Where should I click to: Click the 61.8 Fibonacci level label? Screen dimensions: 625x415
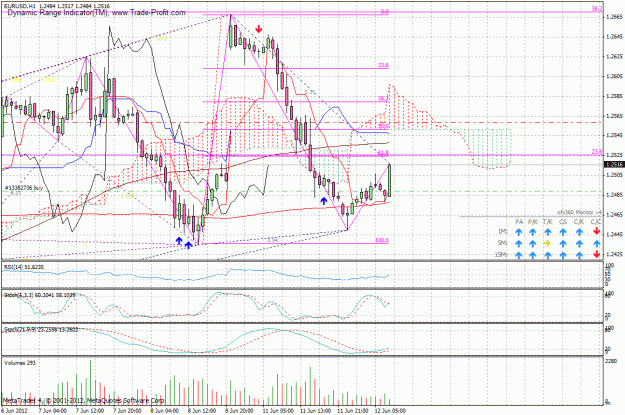click(383, 153)
